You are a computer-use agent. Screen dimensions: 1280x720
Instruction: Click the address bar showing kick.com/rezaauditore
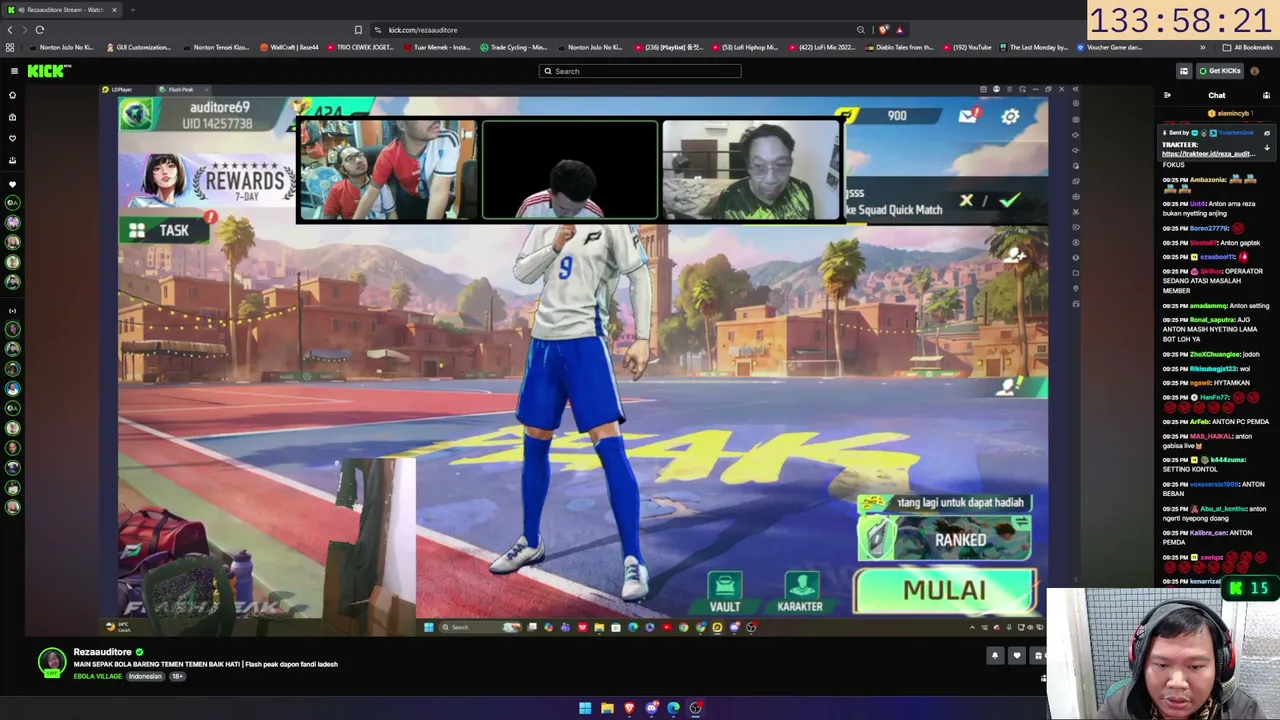(610, 30)
